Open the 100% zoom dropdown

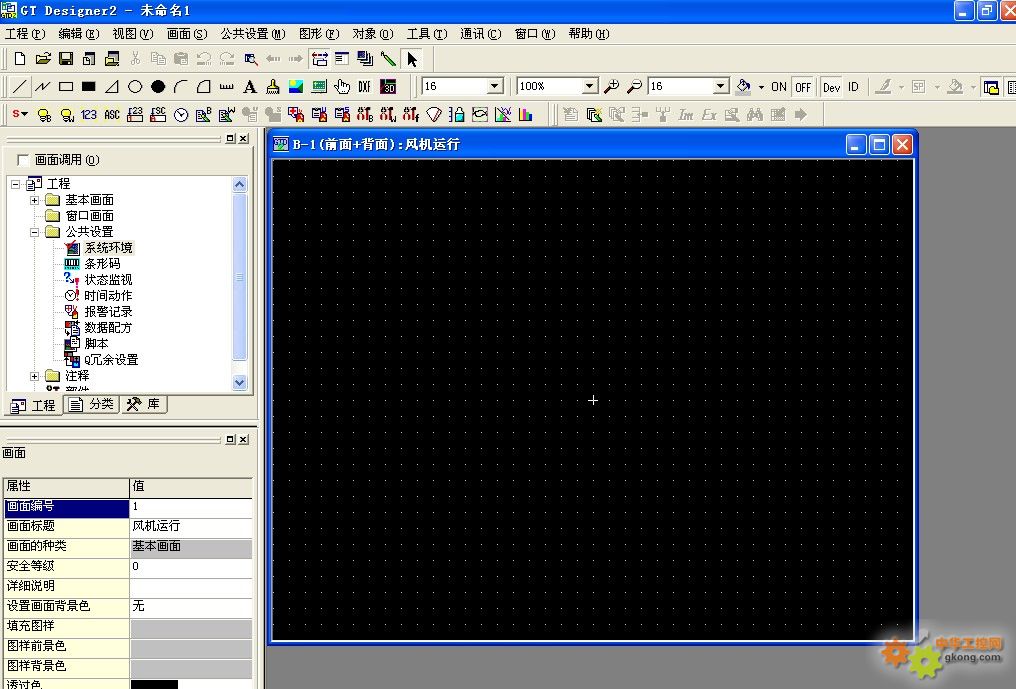[x=589, y=86]
